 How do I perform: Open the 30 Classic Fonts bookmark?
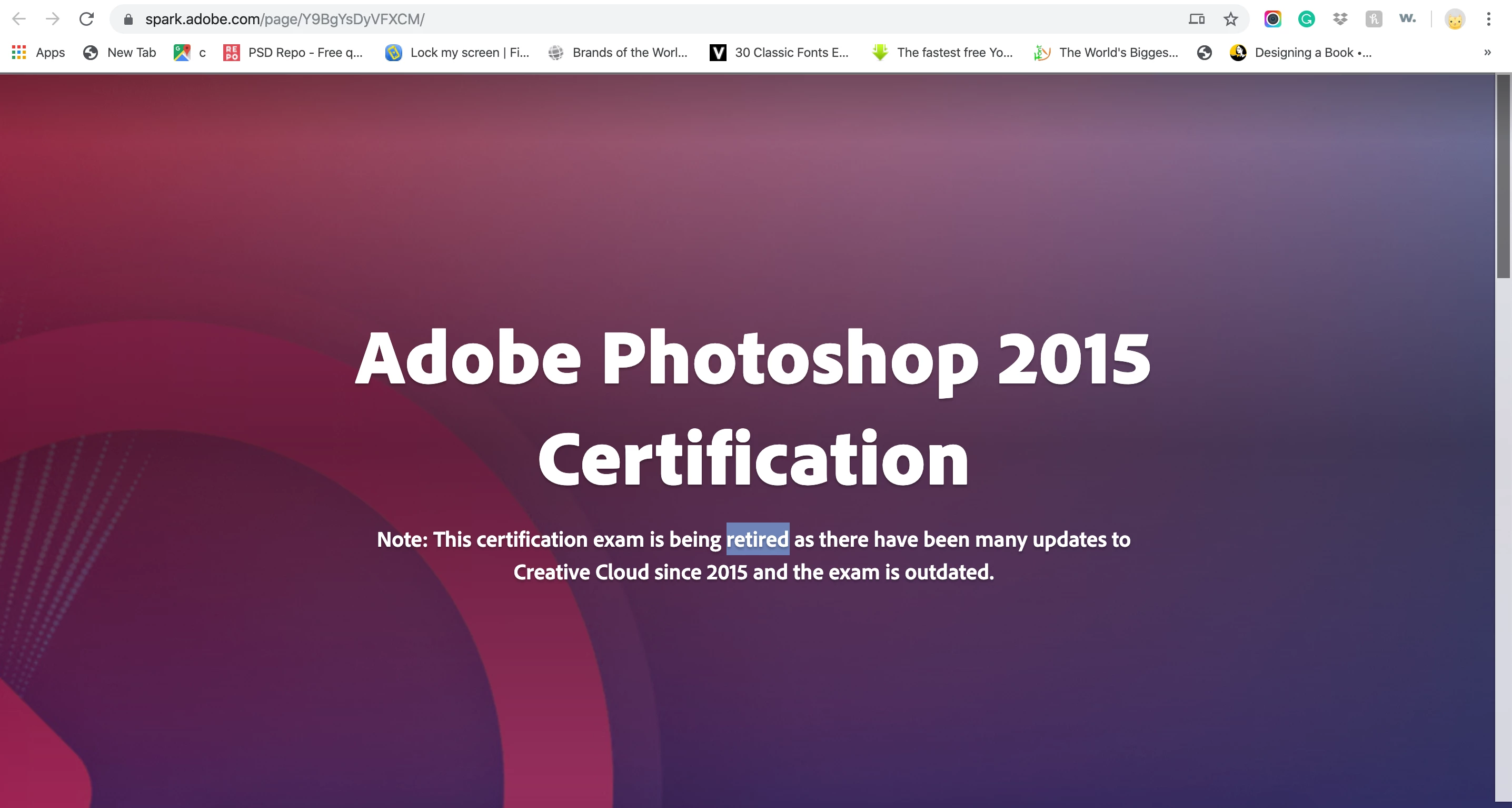(780, 52)
